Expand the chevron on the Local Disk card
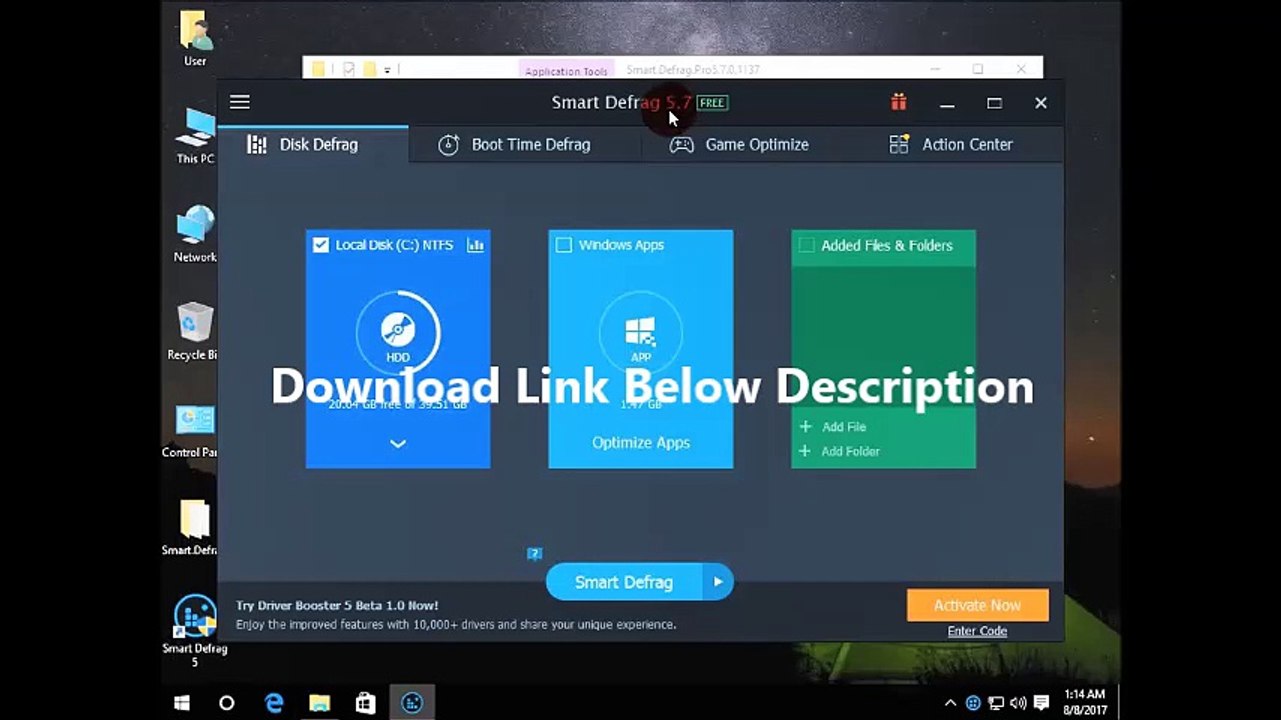 (398, 443)
